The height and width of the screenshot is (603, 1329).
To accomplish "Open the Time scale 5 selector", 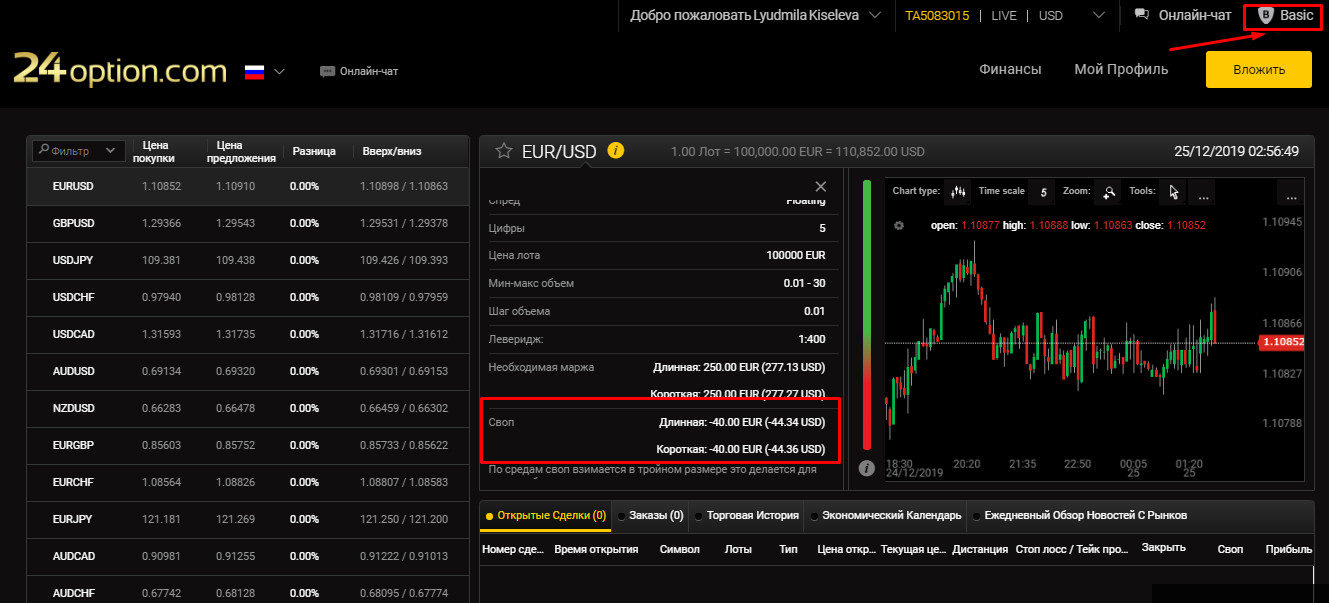I will 1043,191.
